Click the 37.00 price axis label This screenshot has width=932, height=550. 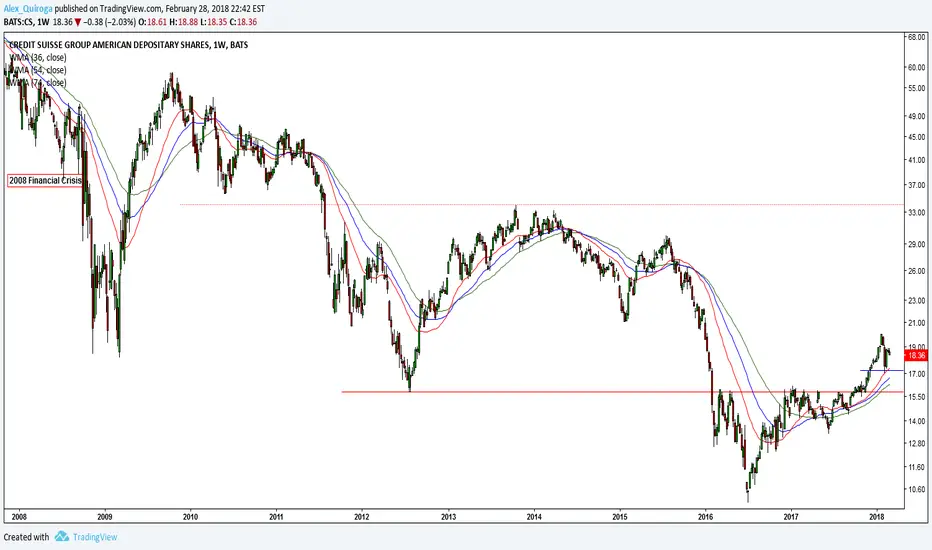(x=917, y=185)
